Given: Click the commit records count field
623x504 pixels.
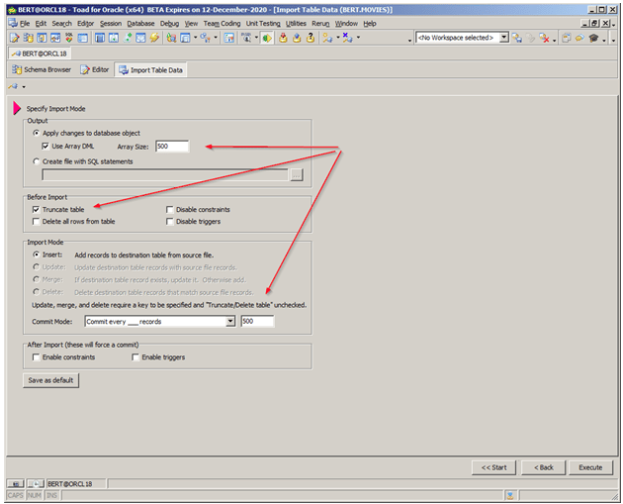Looking at the screenshot, I should (x=257, y=321).
